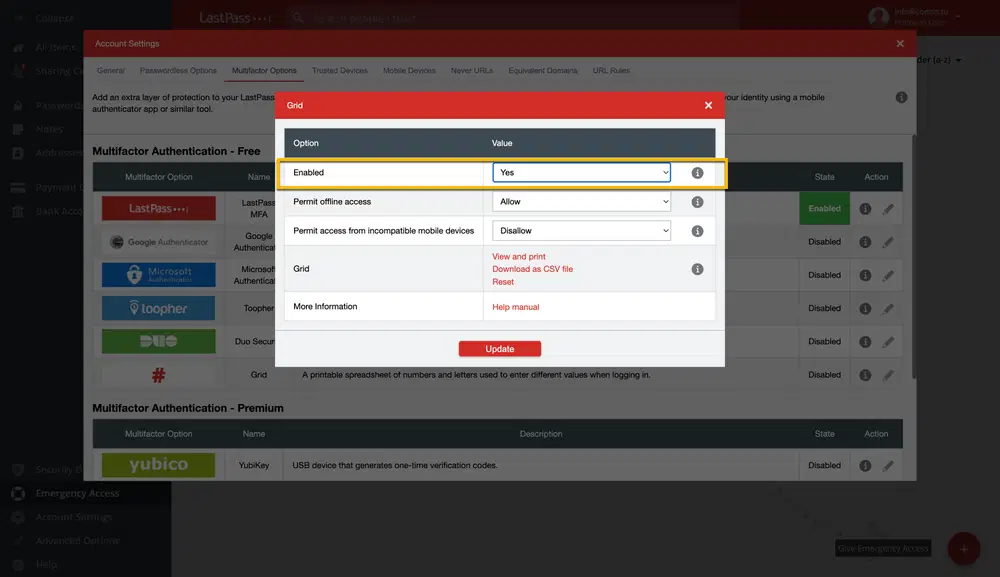Viewport: 1000px width, 577px height.
Task: Edit Duo Security settings pencil
Action: click(x=888, y=341)
